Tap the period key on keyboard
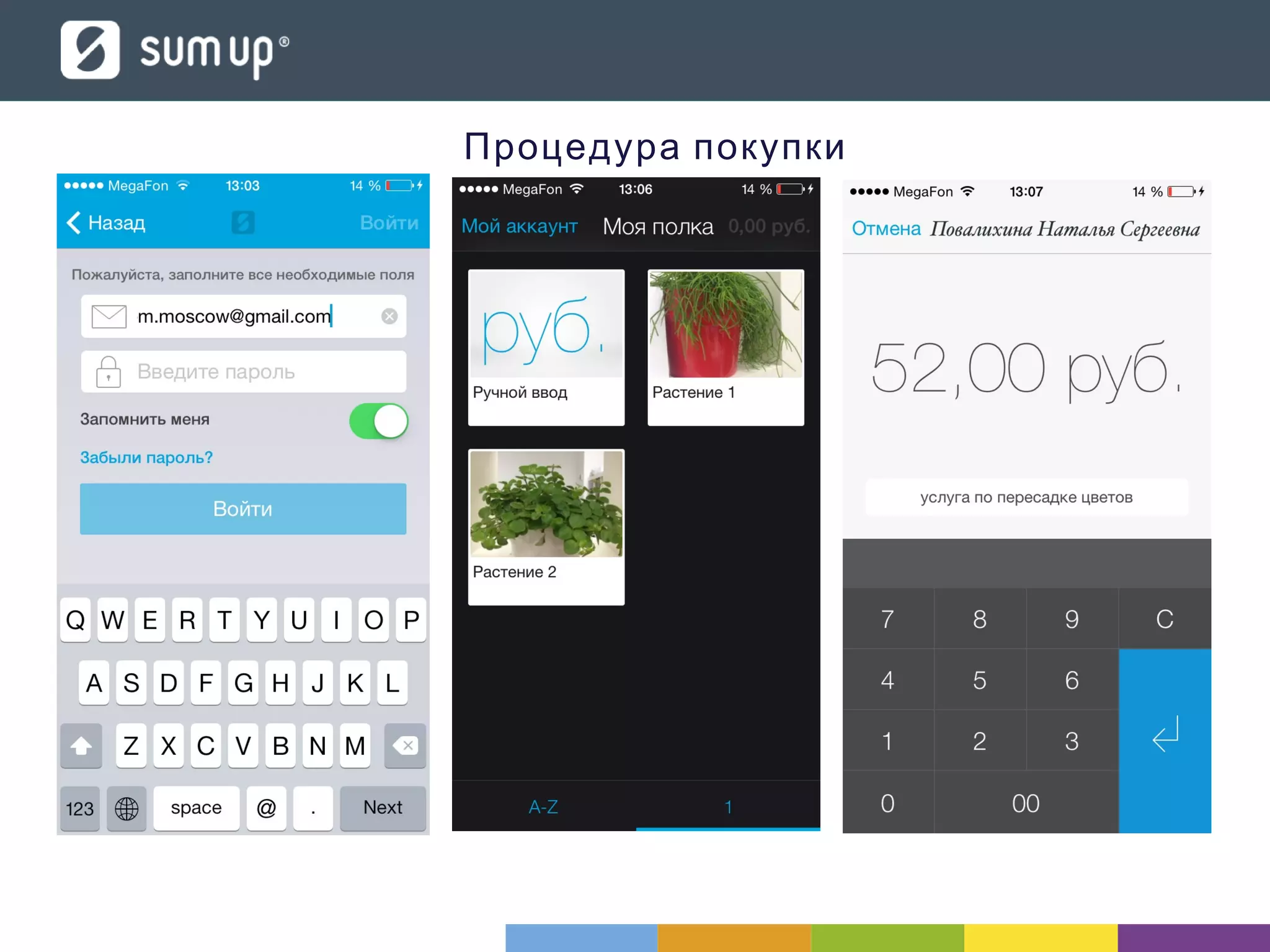 pos(313,808)
